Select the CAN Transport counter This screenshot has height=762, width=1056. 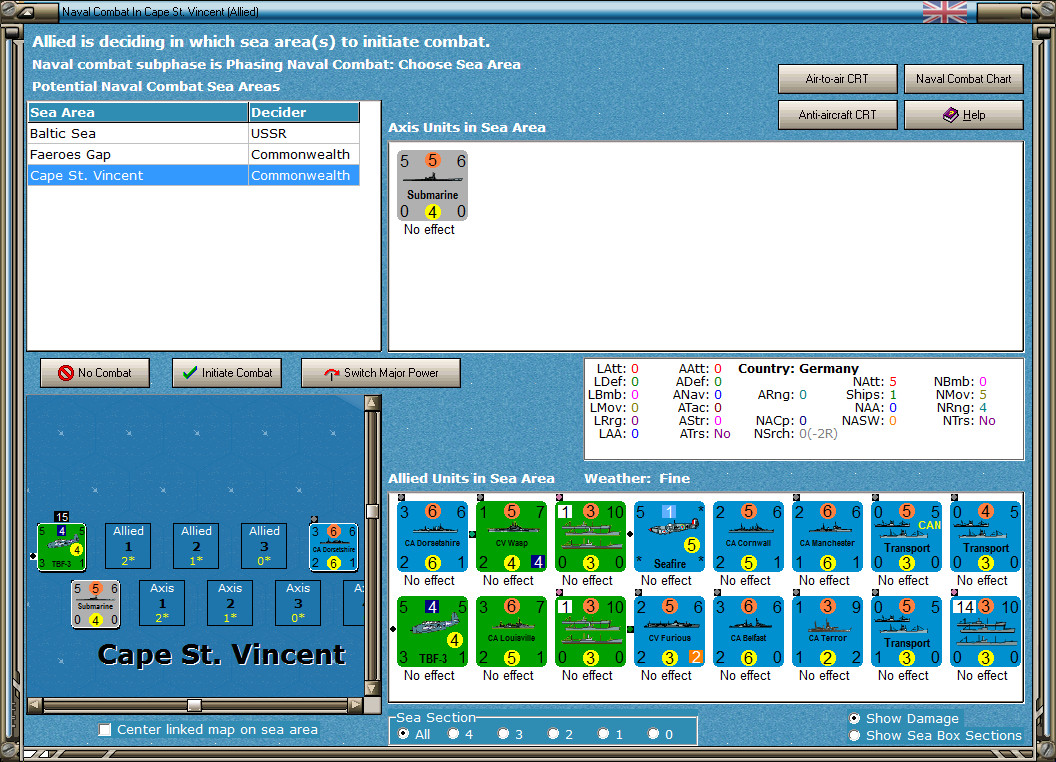[906, 536]
